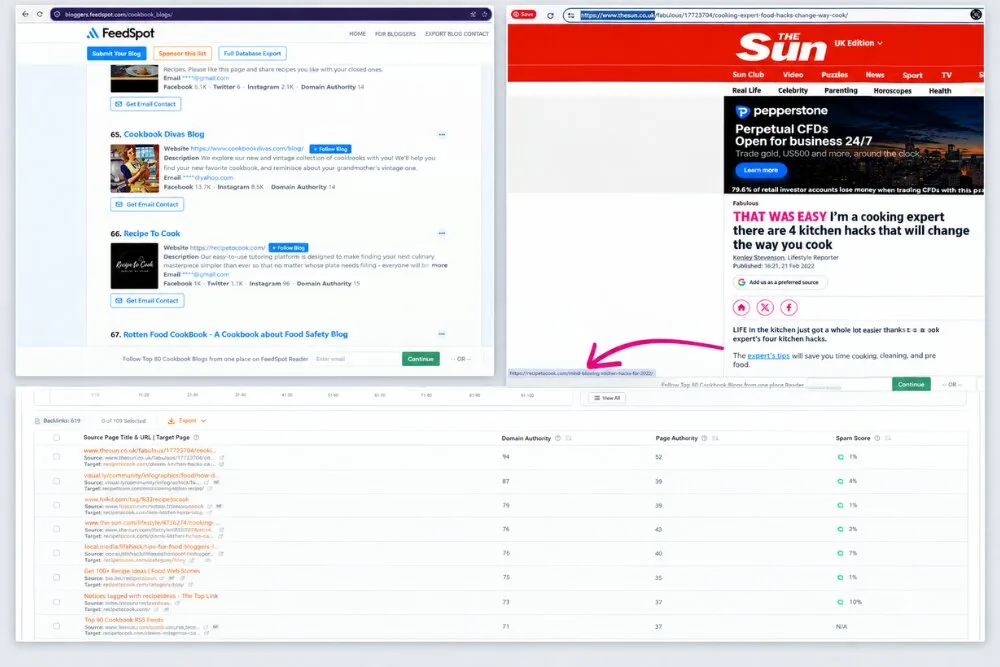Get email contact for Recipe To Cook
The image size is (1000, 667).
tap(147, 300)
